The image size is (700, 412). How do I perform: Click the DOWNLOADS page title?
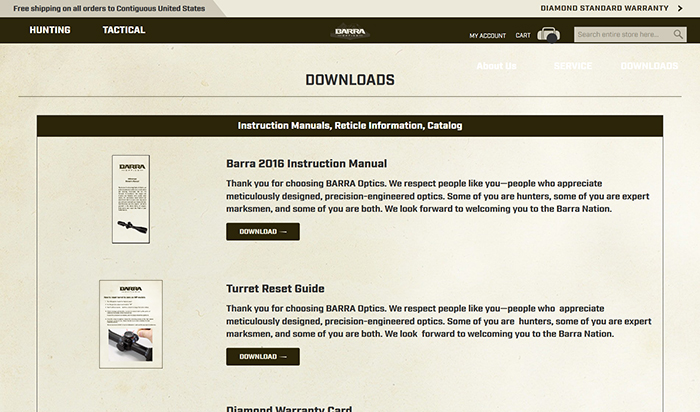tap(350, 80)
